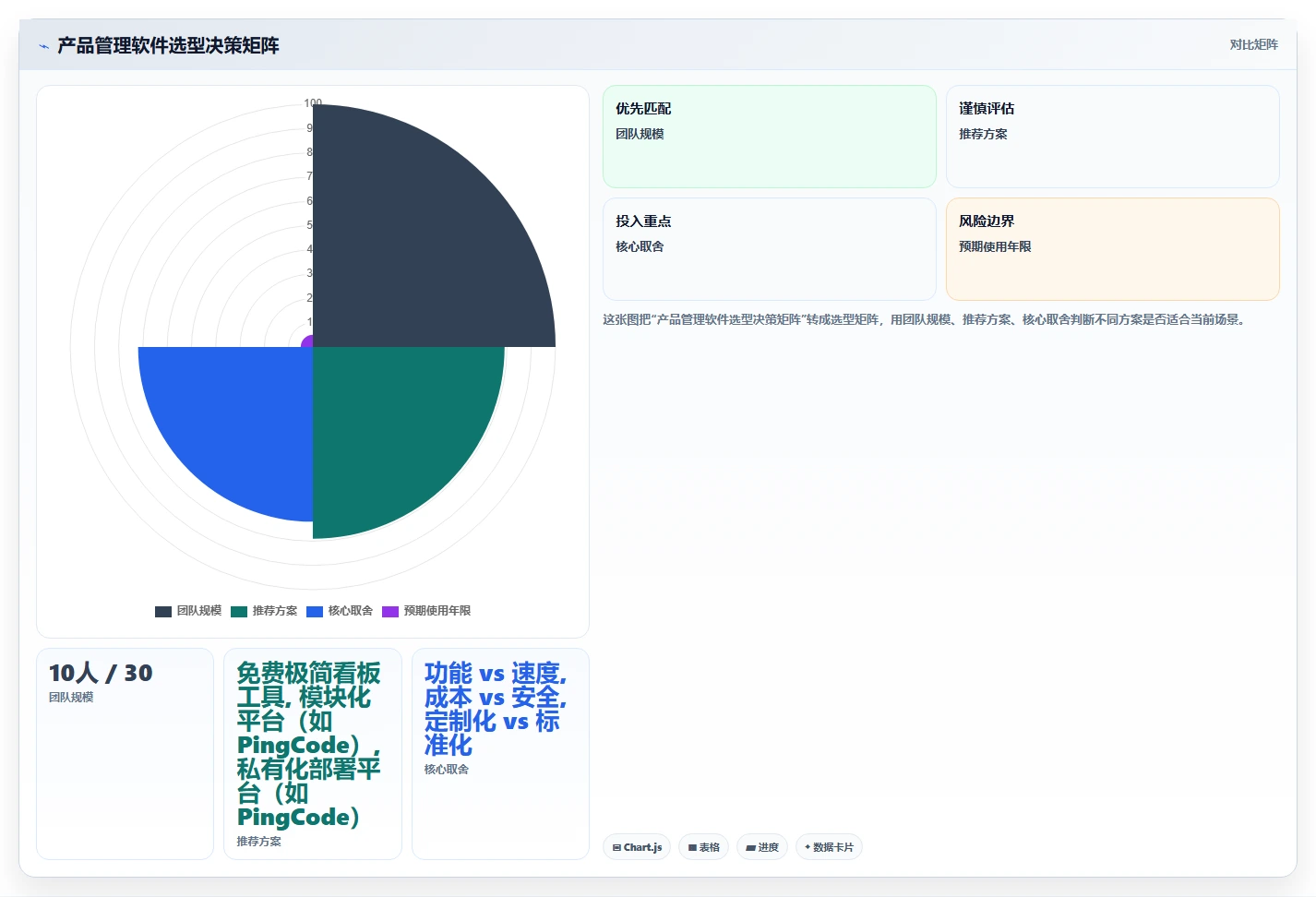This screenshot has height=897, width=1316.
Task: Click the 数据卡片 tag chip
Action: [x=829, y=847]
